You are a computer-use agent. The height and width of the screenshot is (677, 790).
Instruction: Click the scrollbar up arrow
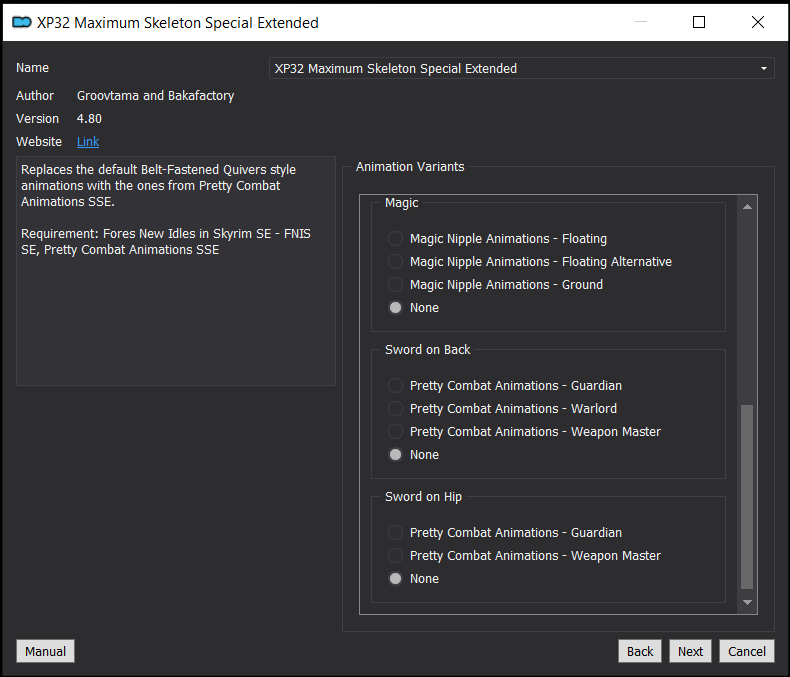[x=748, y=207]
